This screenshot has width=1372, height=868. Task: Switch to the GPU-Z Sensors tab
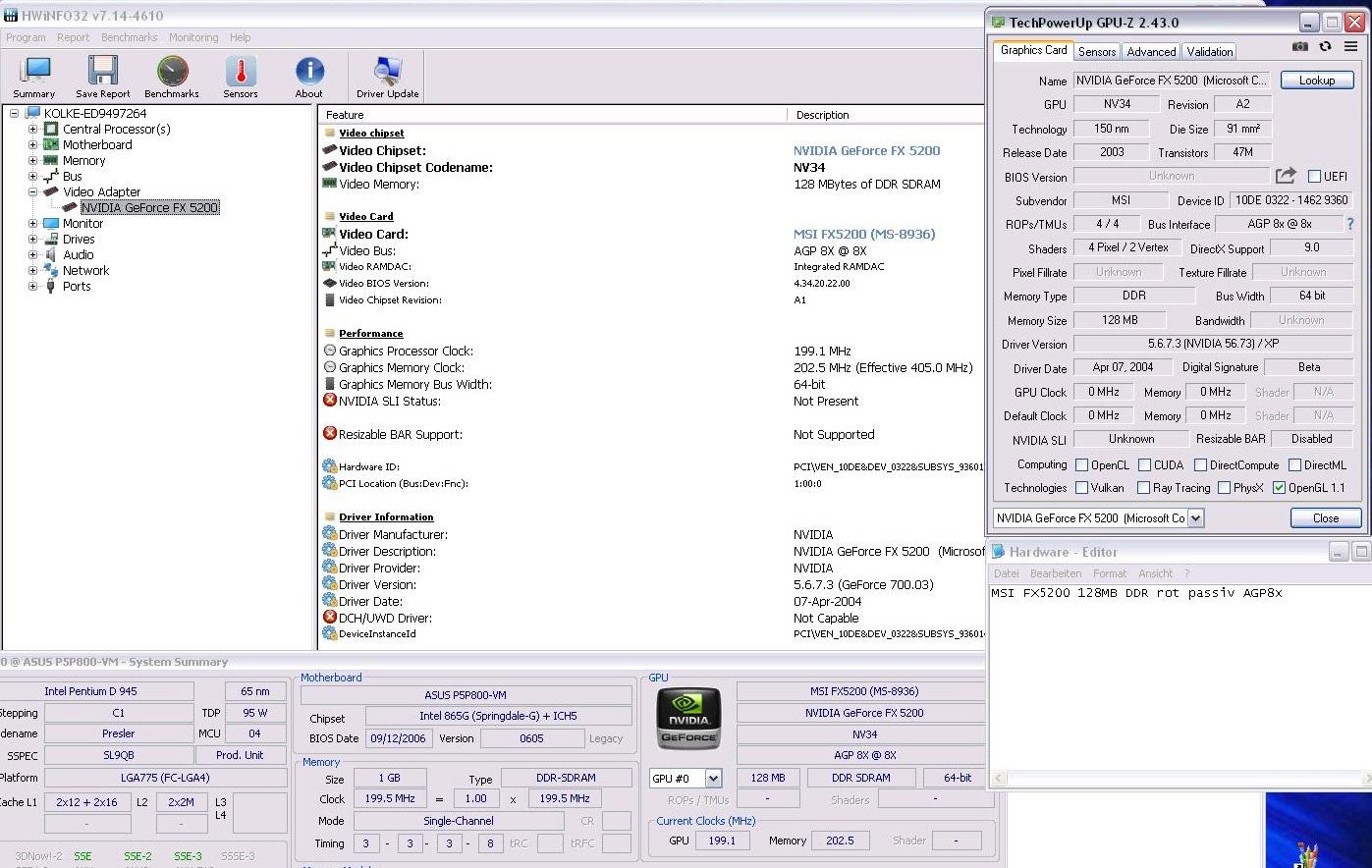click(x=1097, y=52)
